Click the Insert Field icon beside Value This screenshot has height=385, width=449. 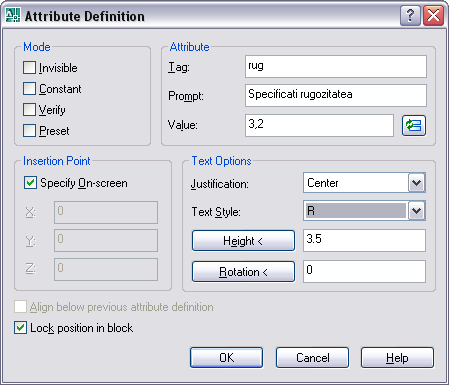(x=414, y=126)
